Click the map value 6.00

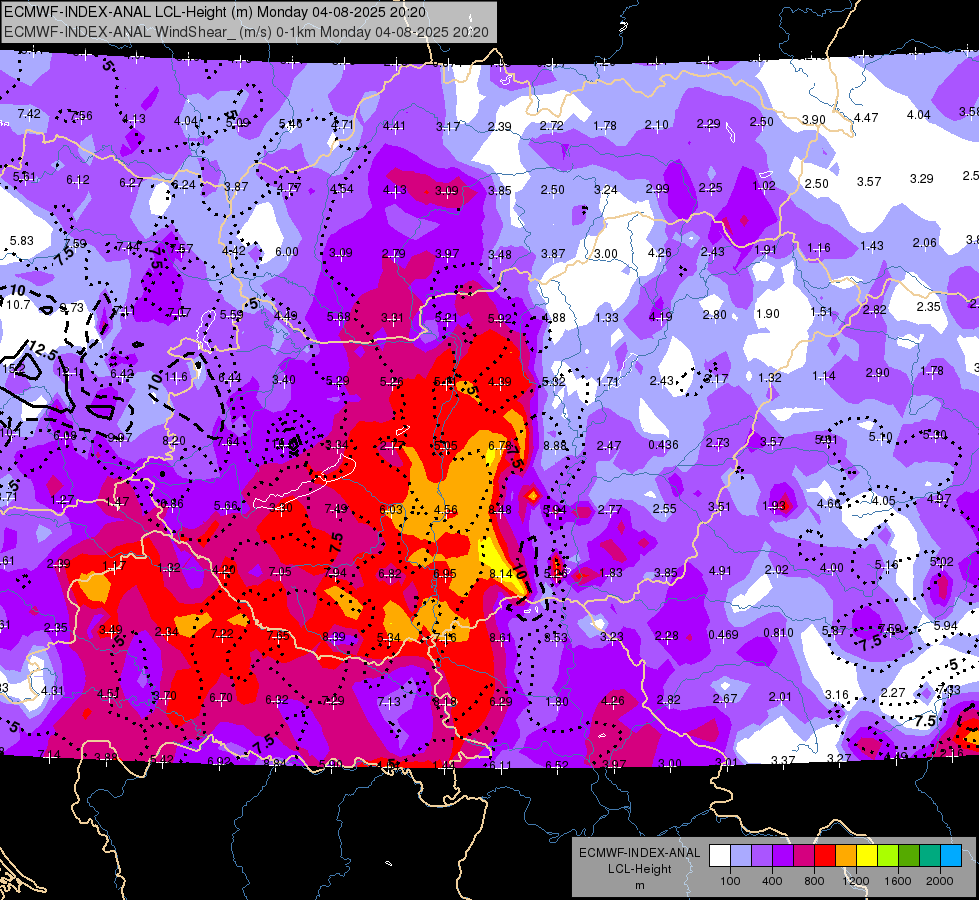click(x=287, y=251)
